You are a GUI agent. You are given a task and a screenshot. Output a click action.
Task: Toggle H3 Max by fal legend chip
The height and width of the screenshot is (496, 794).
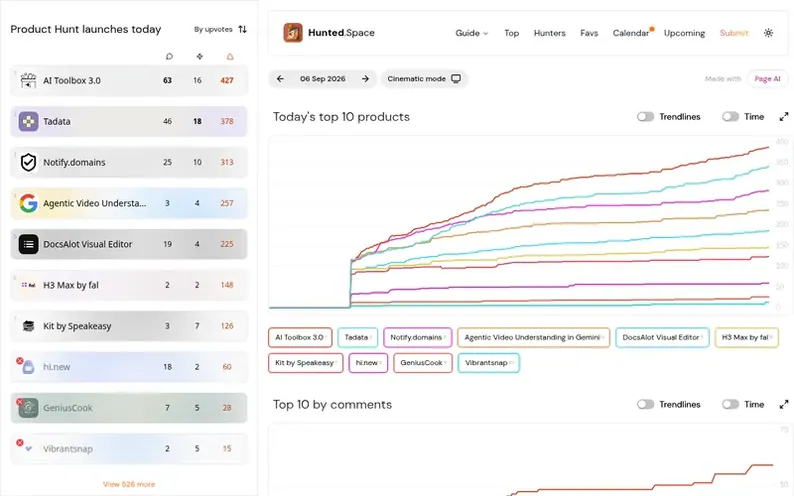(x=746, y=338)
